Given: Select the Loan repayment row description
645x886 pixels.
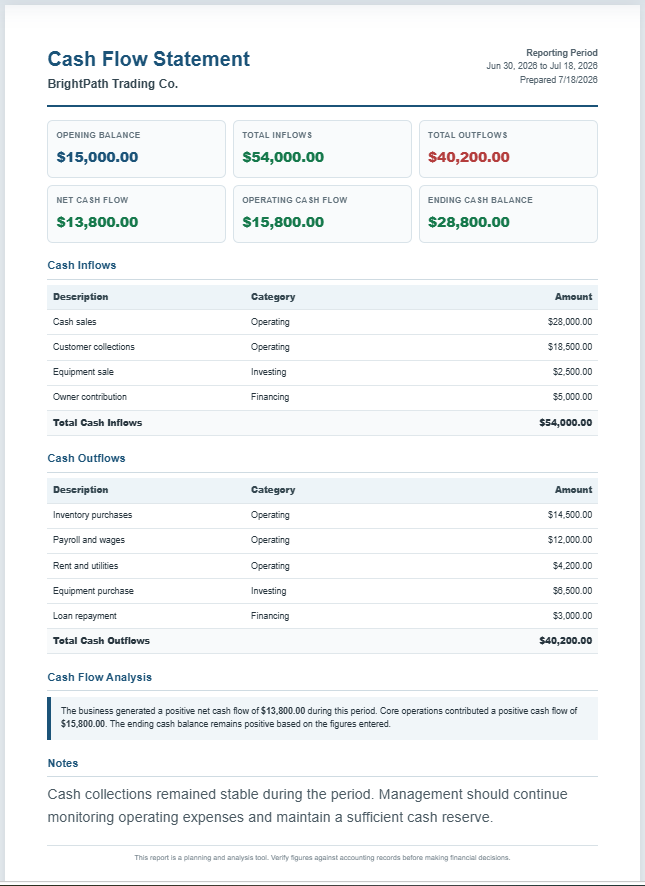Looking at the screenshot, I should tap(85, 616).
